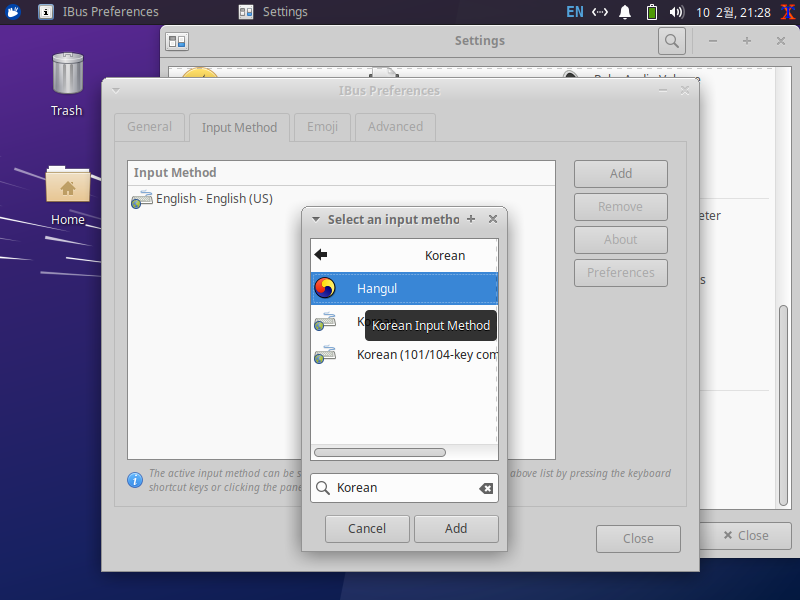
Task: Move Settings window vertical scrollbar
Action: (783, 406)
